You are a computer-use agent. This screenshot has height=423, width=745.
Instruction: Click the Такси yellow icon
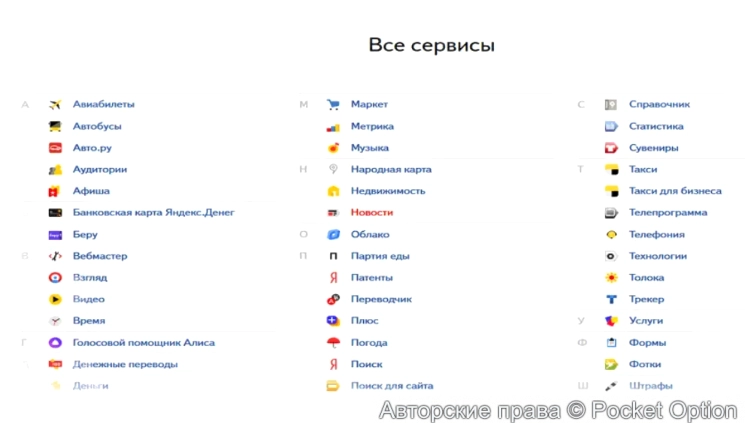[611, 169]
